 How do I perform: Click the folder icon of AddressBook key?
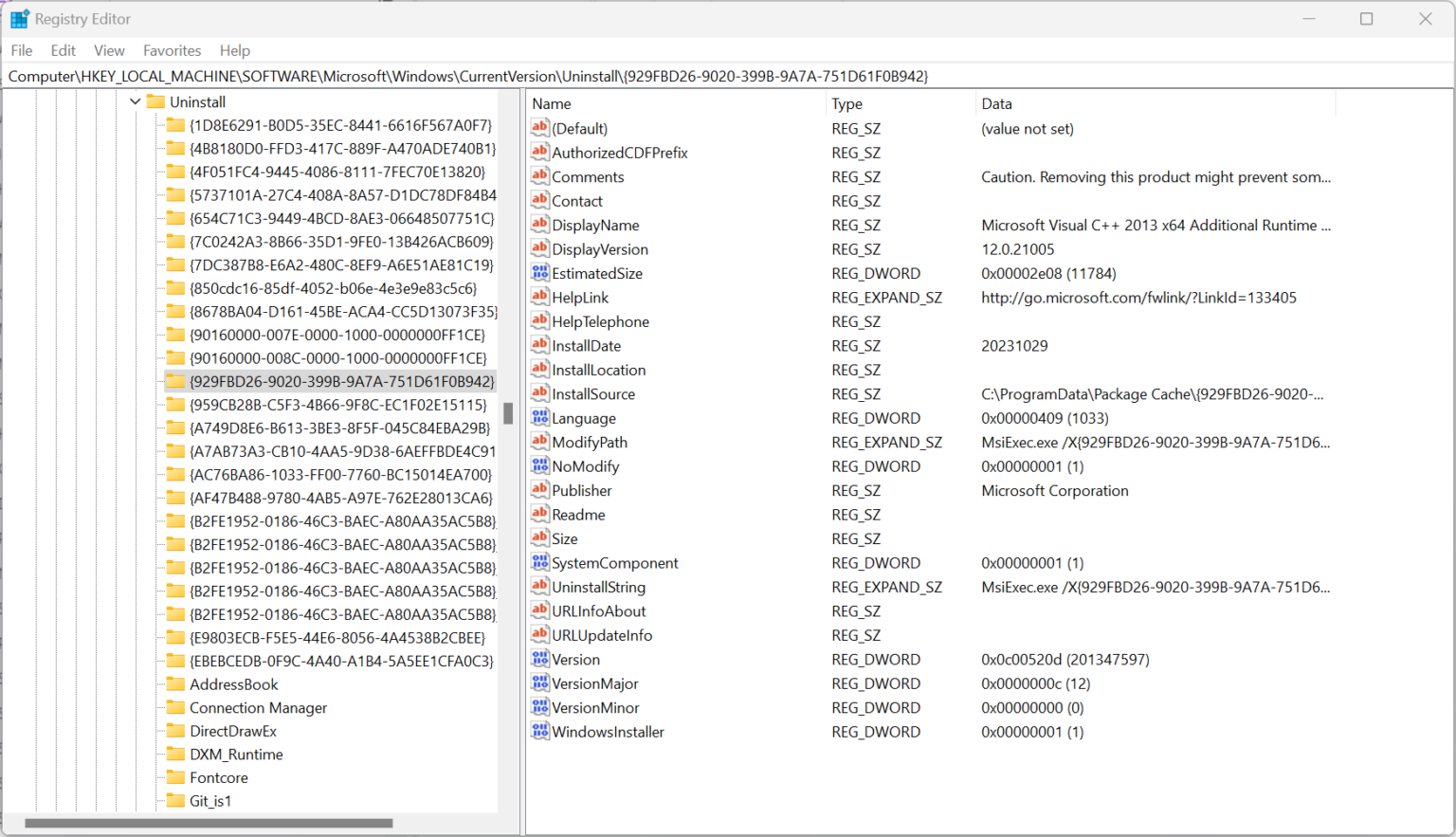(x=175, y=684)
